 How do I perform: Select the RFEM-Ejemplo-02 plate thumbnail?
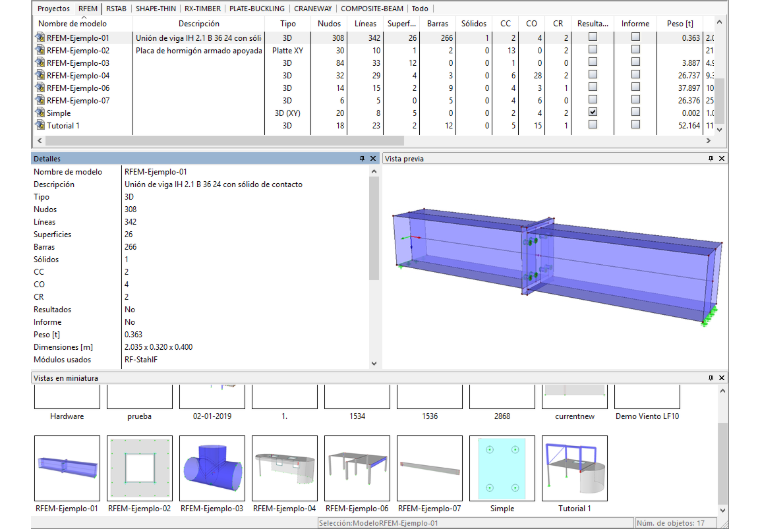[140, 468]
